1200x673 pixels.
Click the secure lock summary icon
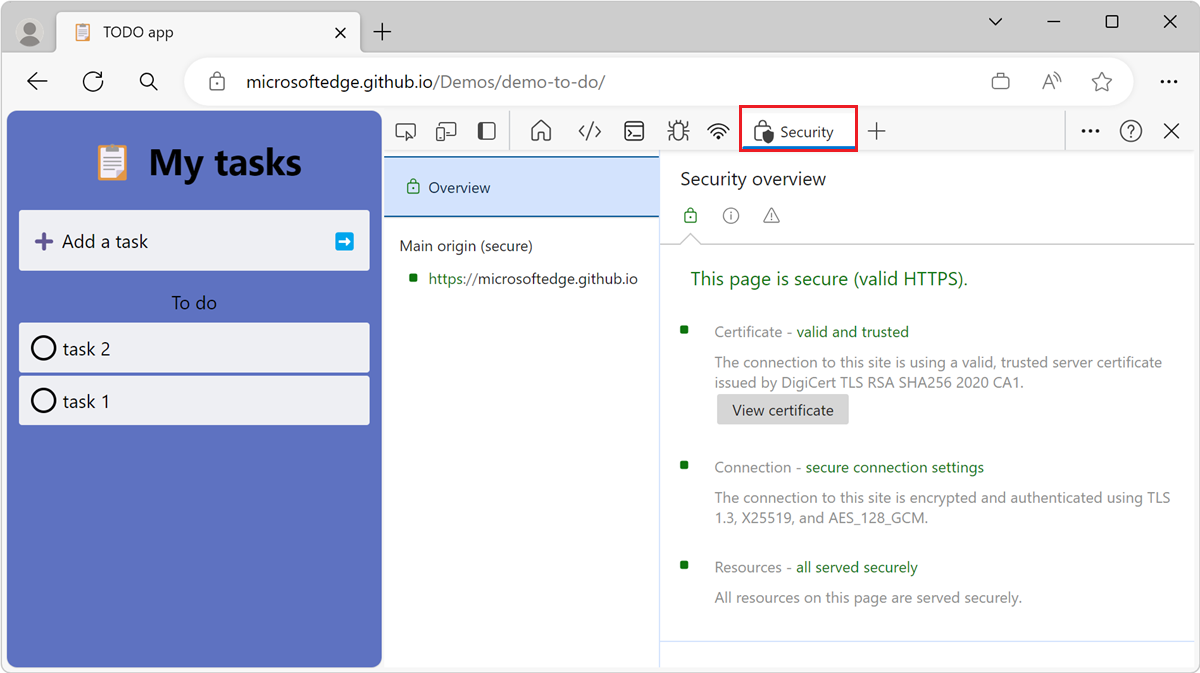(690, 215)
